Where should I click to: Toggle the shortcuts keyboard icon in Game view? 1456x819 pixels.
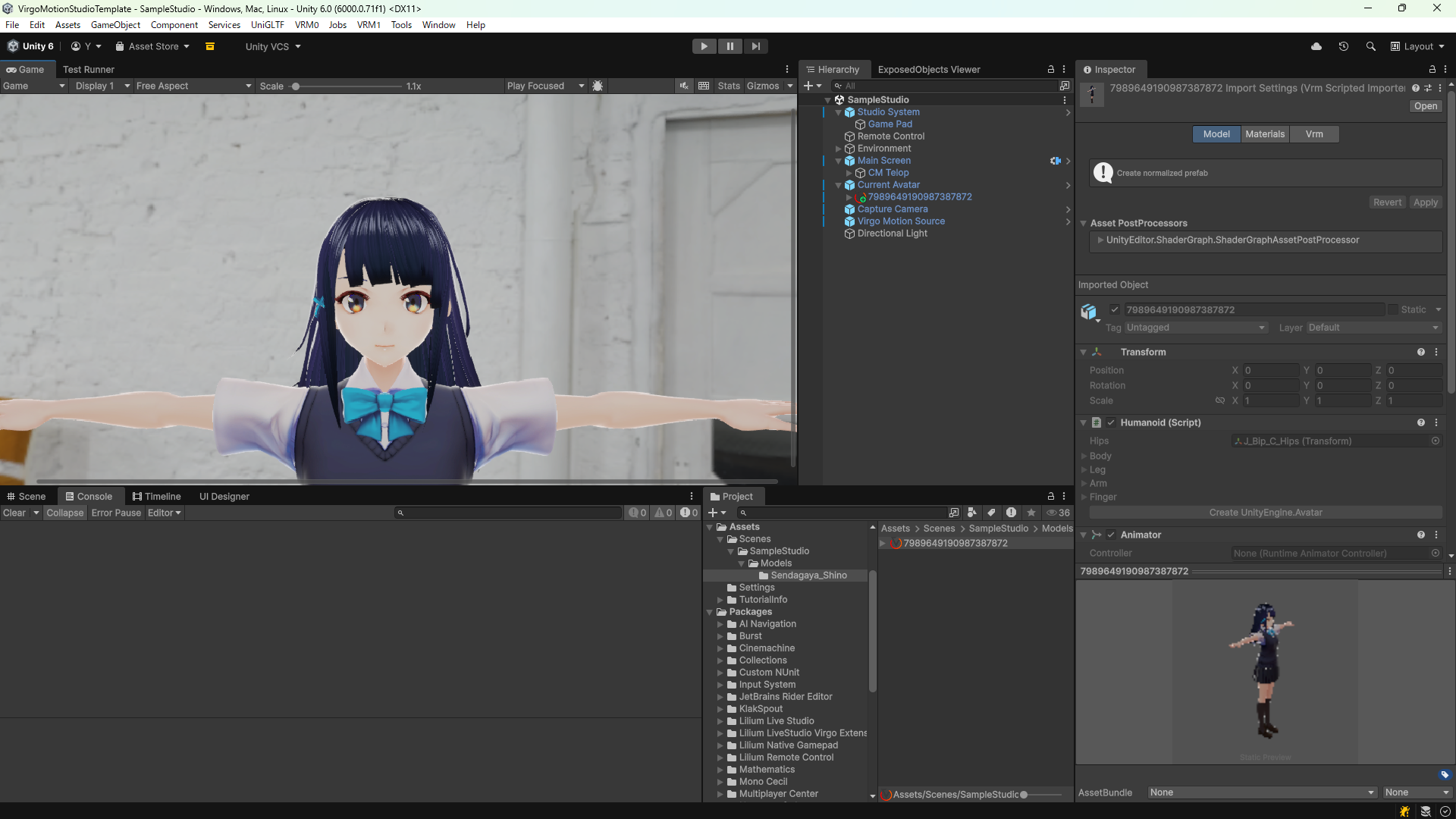tap(704, 86)
